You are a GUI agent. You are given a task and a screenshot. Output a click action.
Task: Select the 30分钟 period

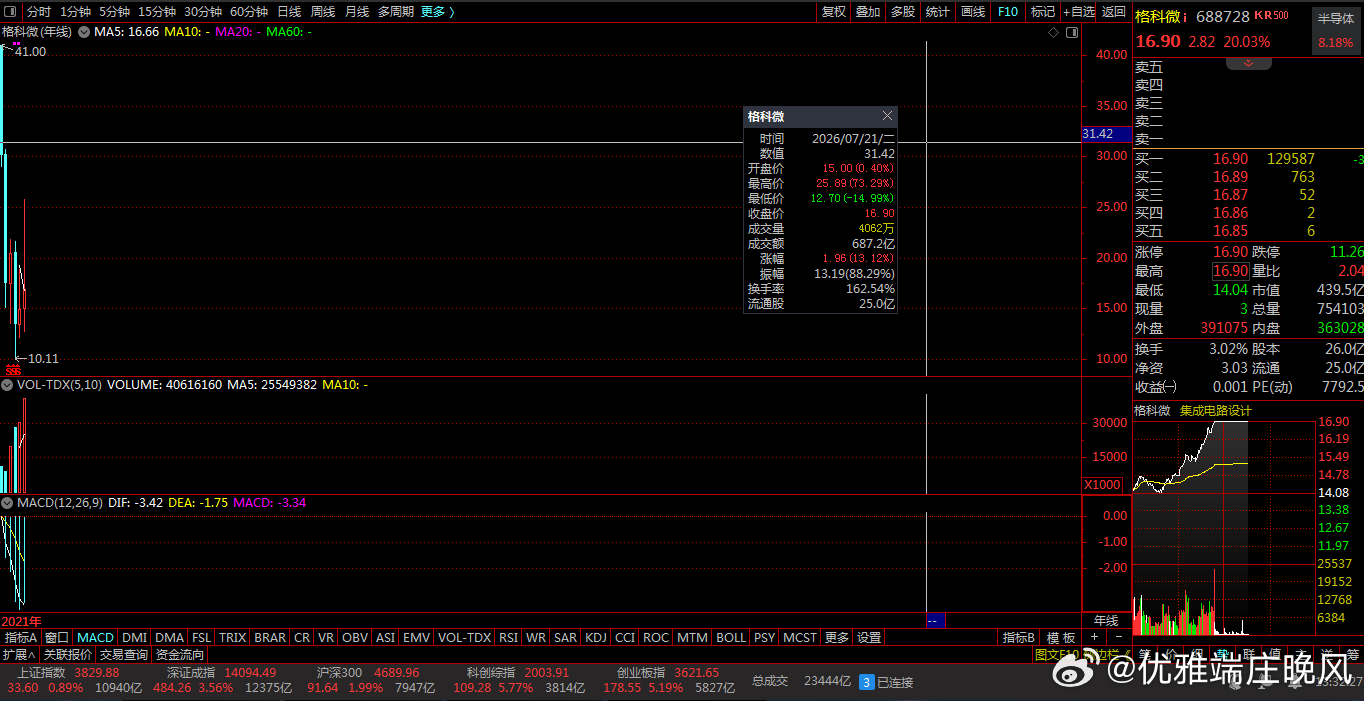click(x=203, y=12)
